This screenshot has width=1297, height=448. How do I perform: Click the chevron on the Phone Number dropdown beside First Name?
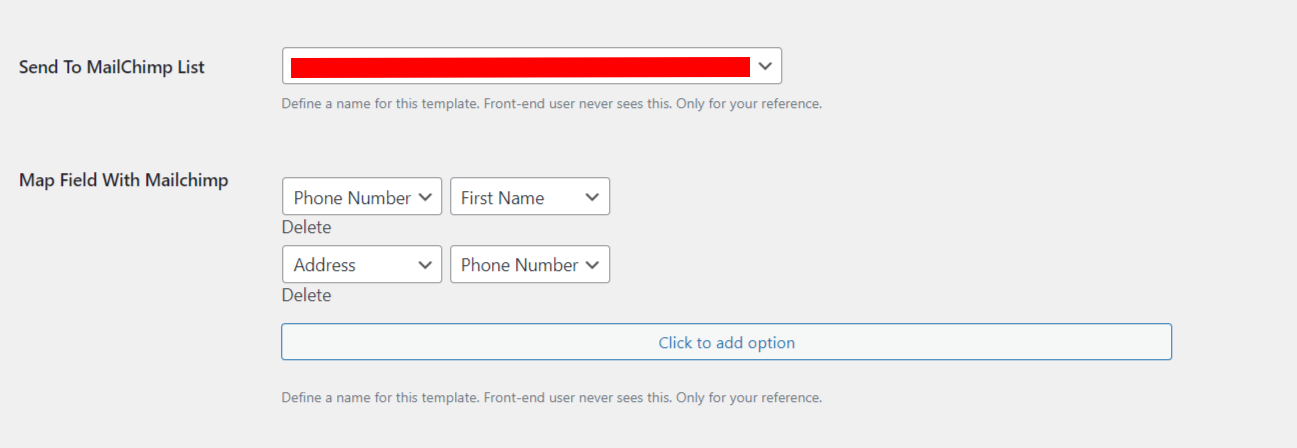[425, 197]
